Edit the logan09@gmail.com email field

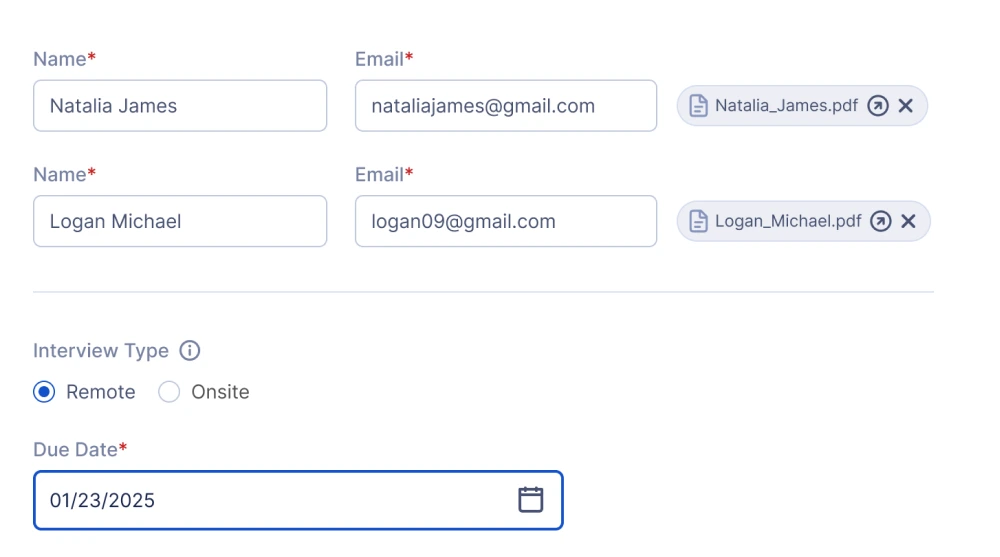(505, 222)
